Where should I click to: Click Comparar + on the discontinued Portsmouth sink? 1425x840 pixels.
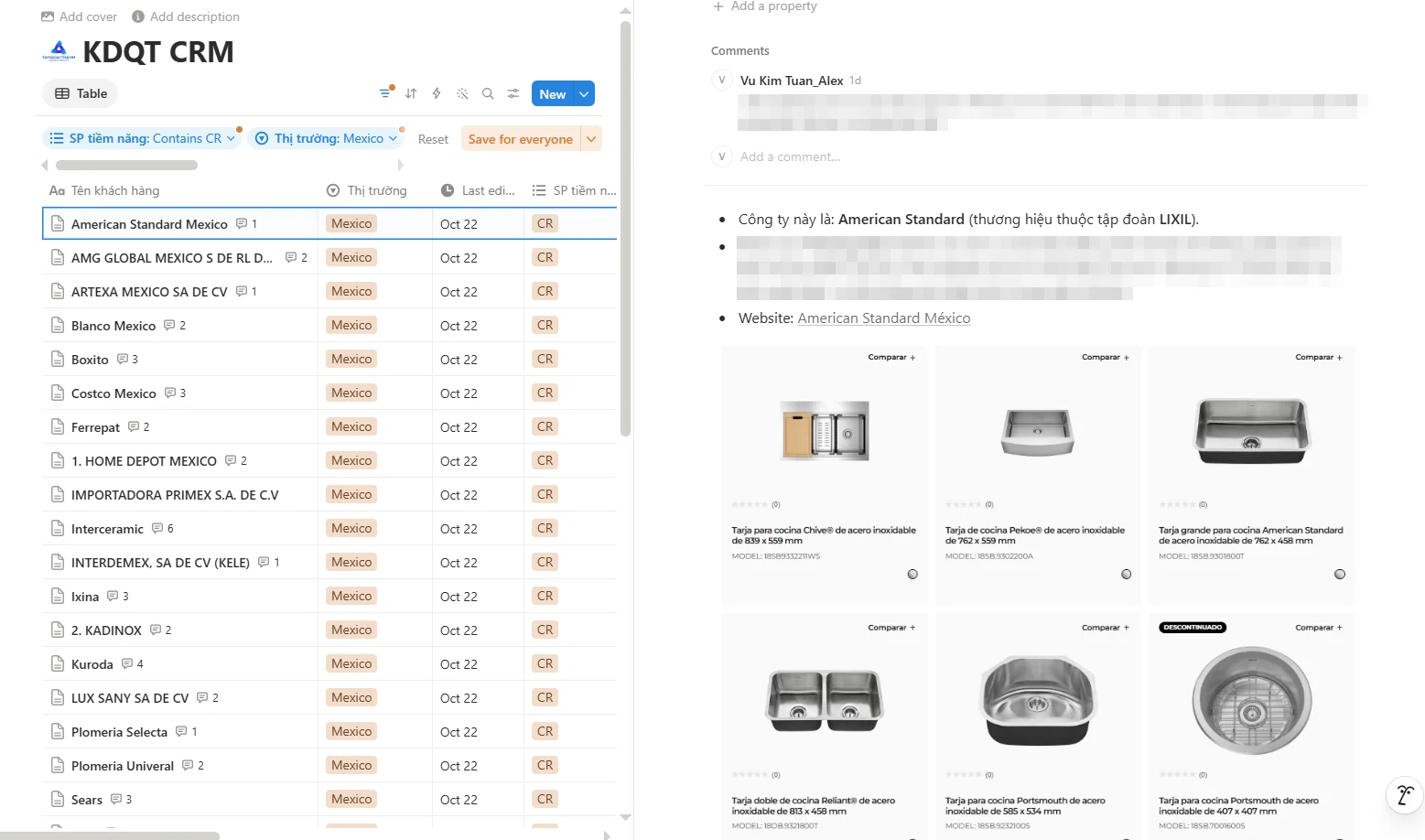1319,628
